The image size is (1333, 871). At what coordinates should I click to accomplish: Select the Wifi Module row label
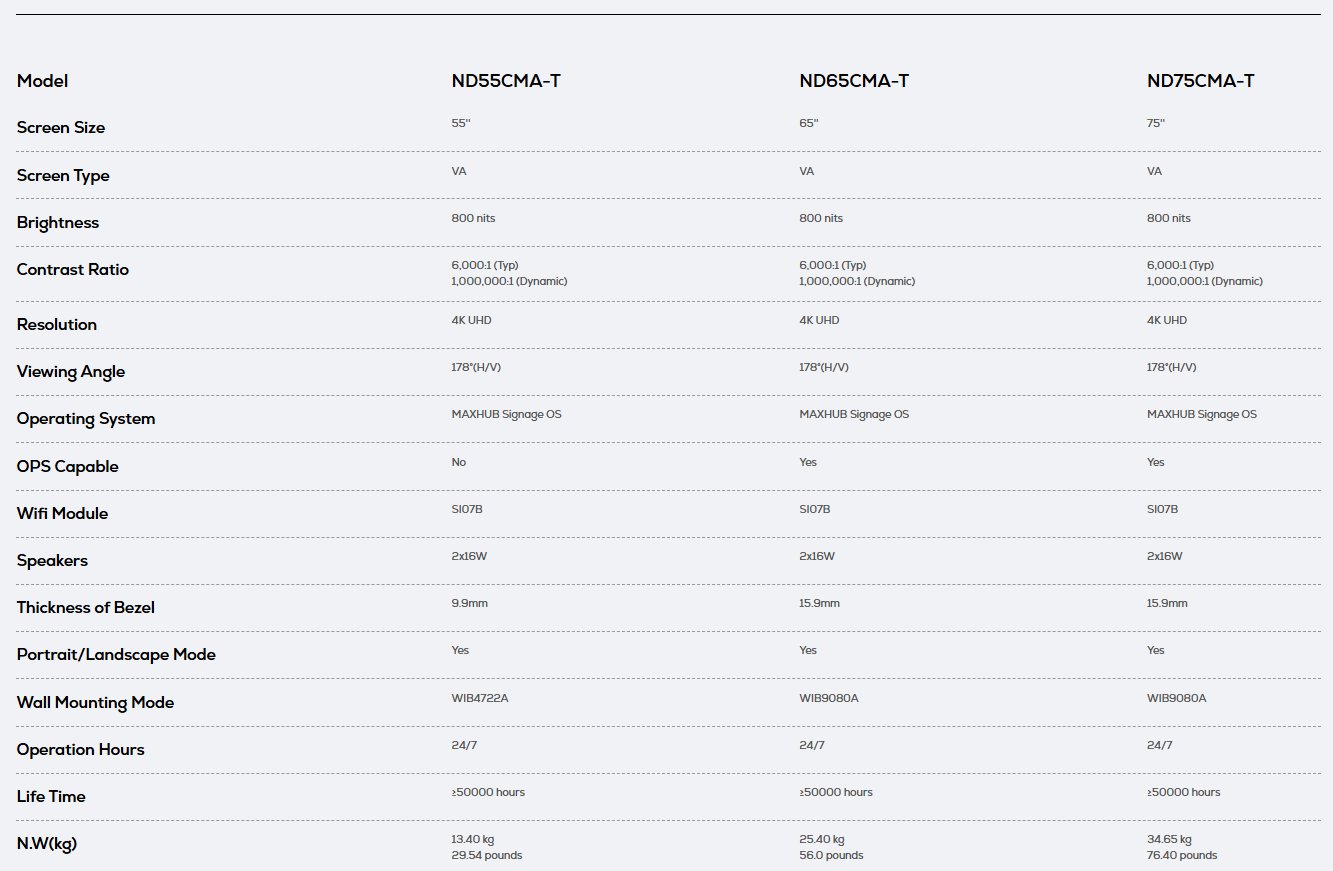(62, 514)
